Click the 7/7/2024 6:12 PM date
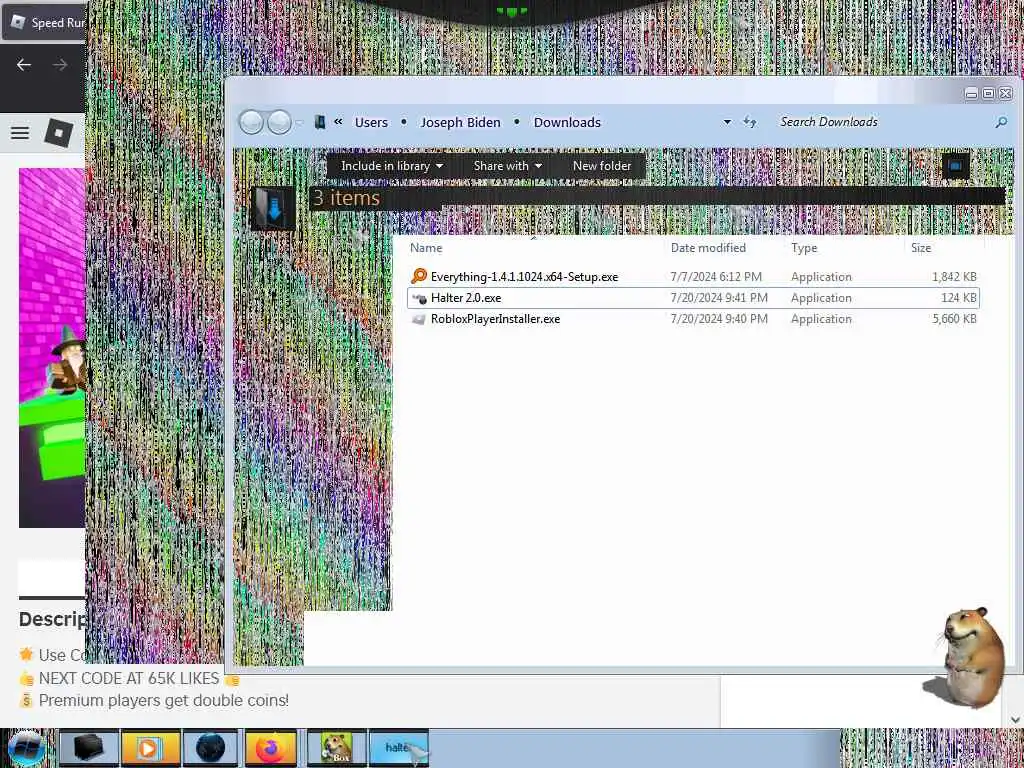This screenshot has height=768, width=1024. point(716,277)
